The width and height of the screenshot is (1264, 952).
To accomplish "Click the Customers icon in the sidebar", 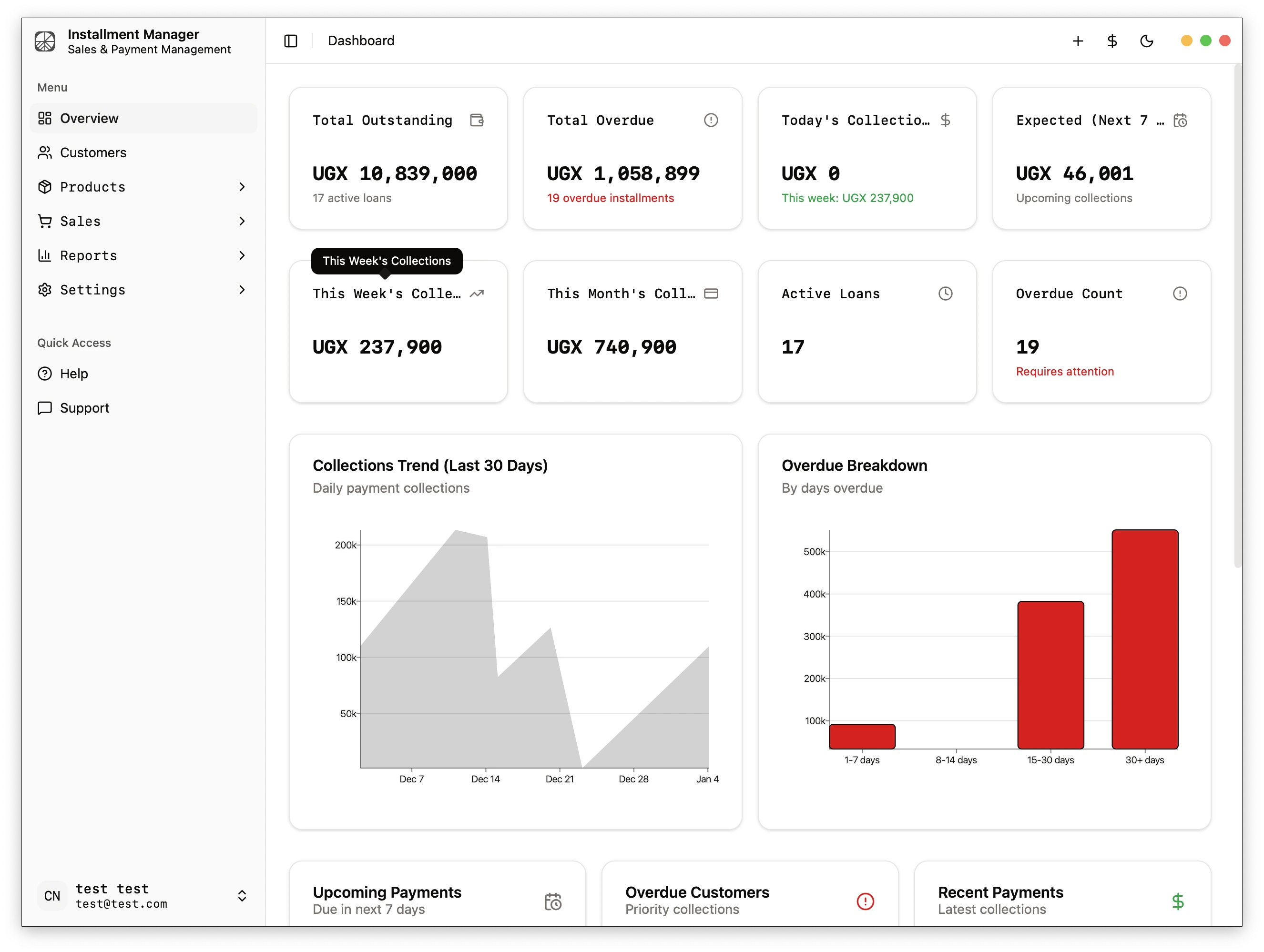I will pyautogui.click(x=45, y=152).
